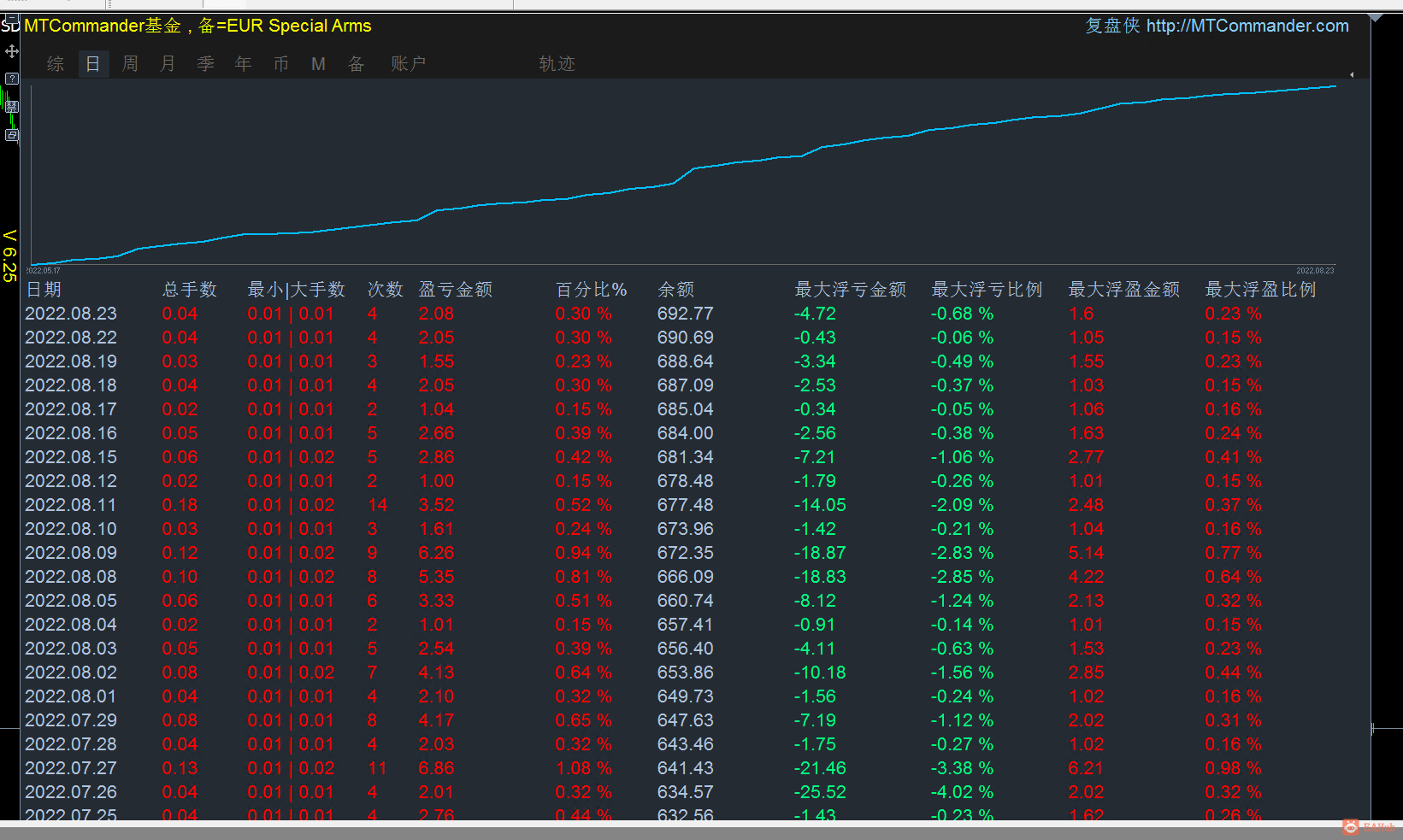The width and height of the screenshot is (1403, 840).
Task: Open the 季 quarterly tab
Action: [205, 64]
